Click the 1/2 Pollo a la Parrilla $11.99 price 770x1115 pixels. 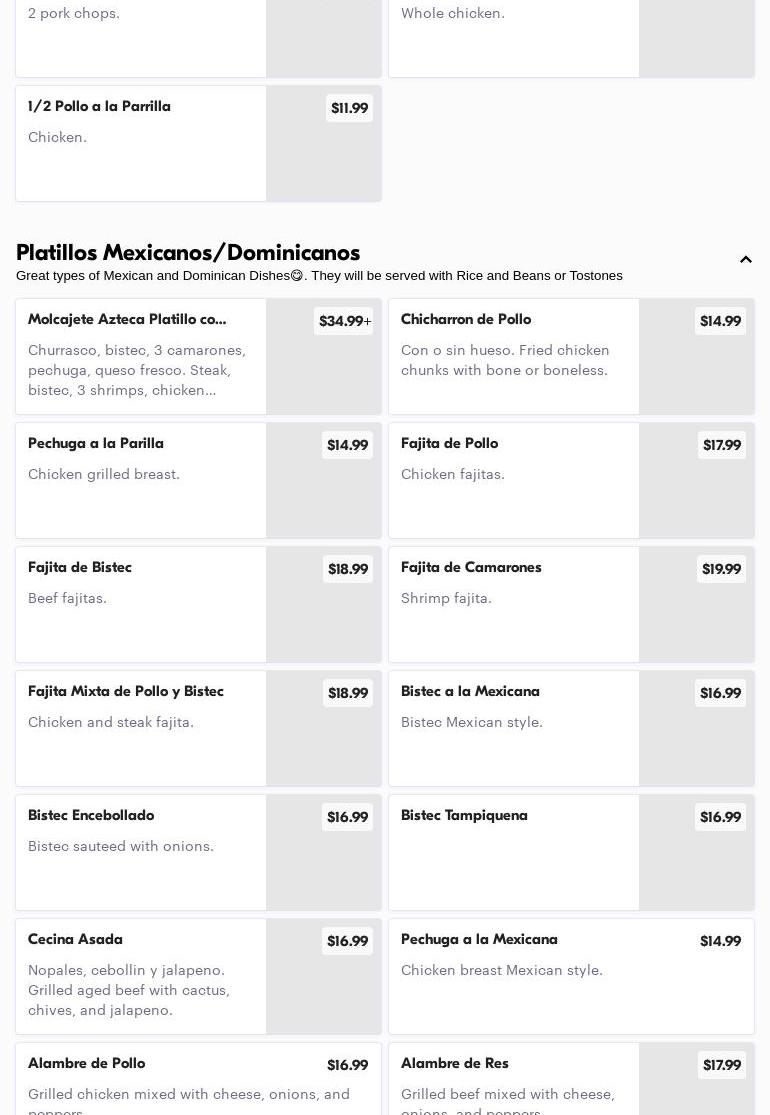(x=349, y=108)
